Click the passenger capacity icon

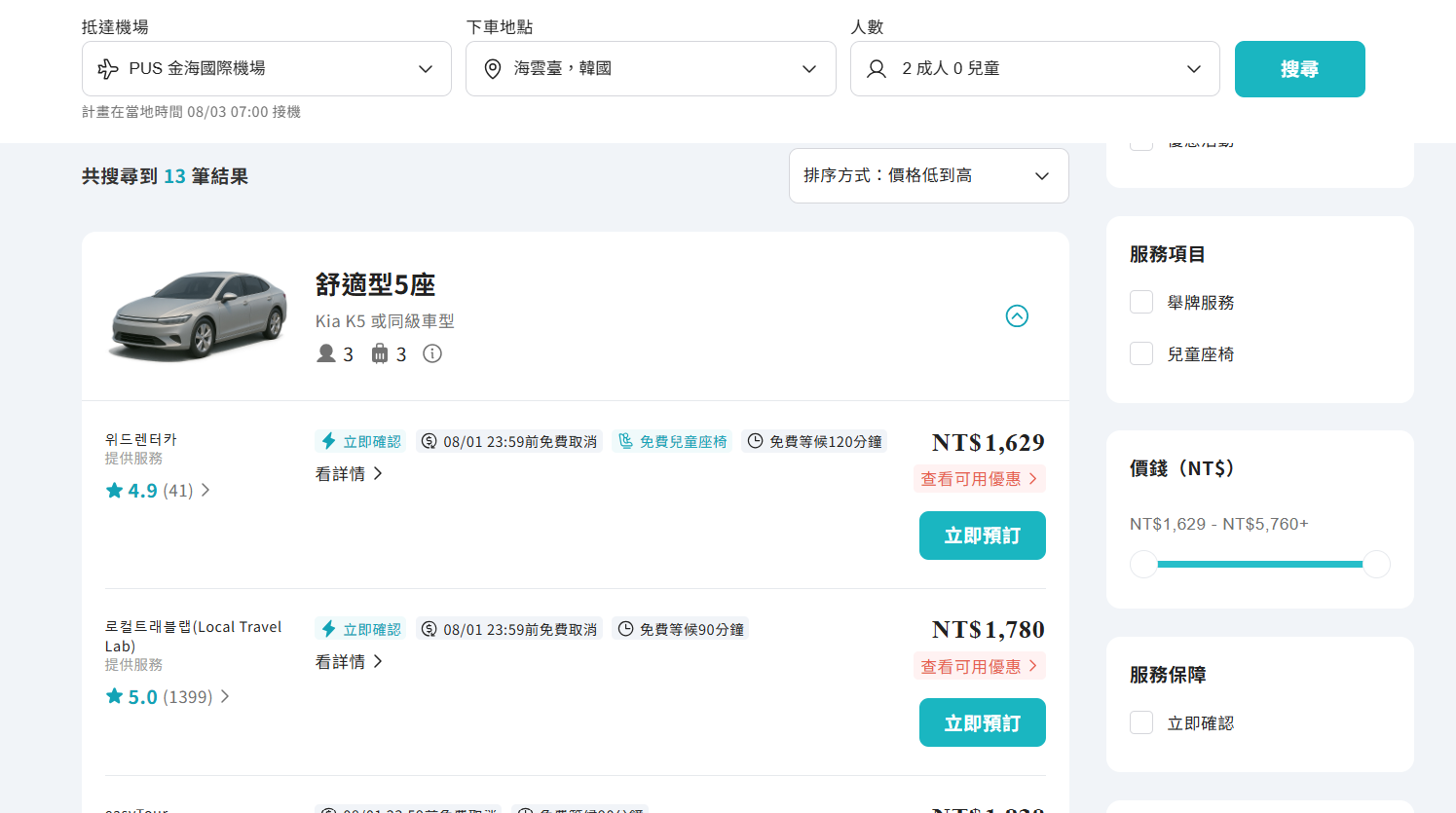click(326, 353)
